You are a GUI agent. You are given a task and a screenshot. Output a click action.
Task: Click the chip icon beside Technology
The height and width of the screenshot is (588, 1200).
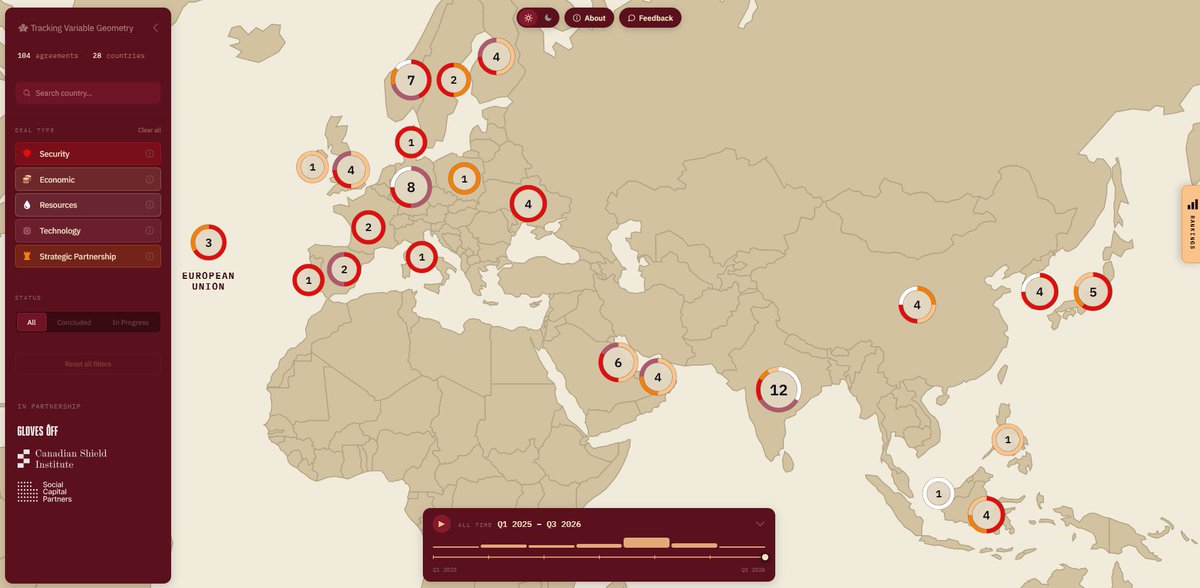27,231
